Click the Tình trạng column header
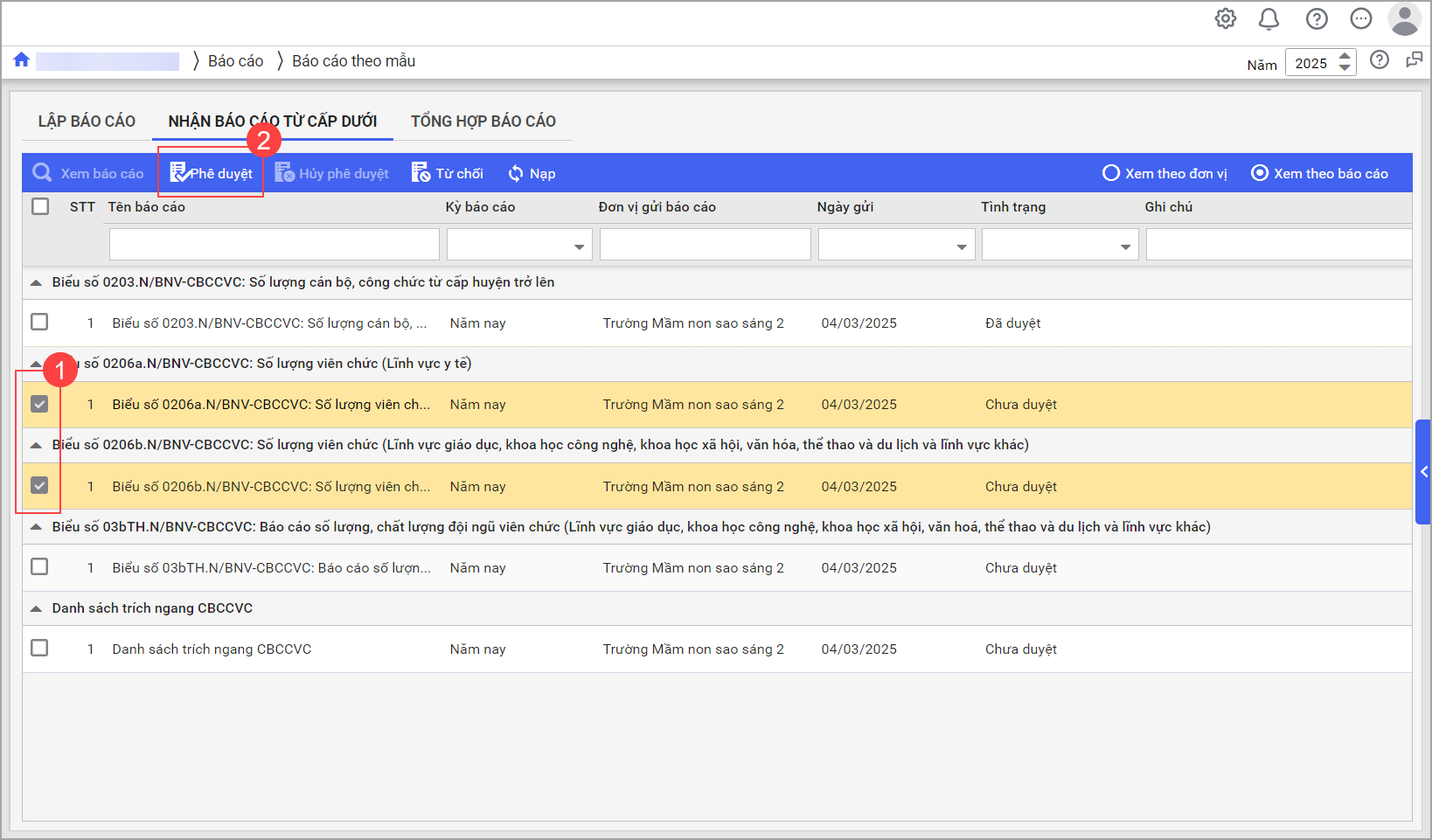The image size is (1432, 840). click(1013, 207)
